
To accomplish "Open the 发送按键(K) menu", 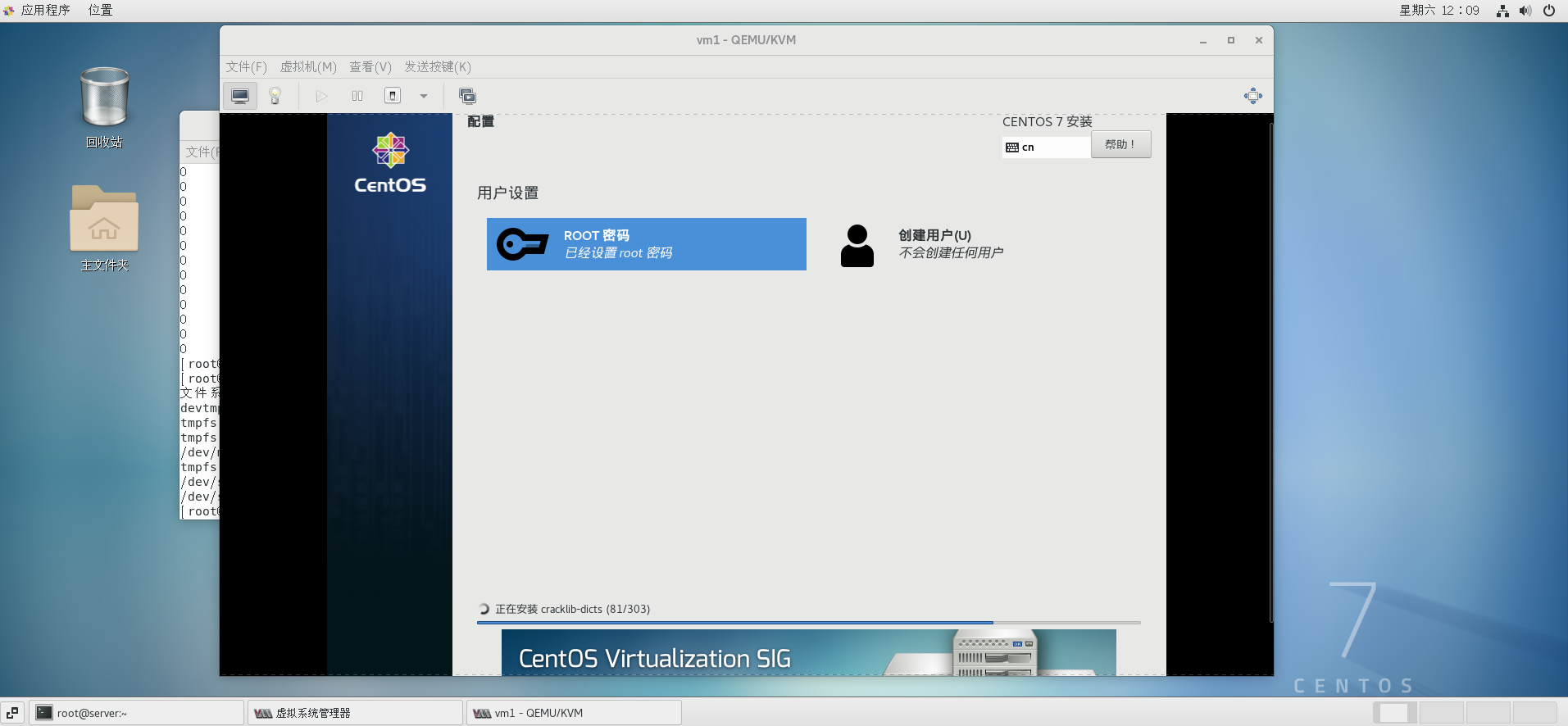I will coord(438,67).
